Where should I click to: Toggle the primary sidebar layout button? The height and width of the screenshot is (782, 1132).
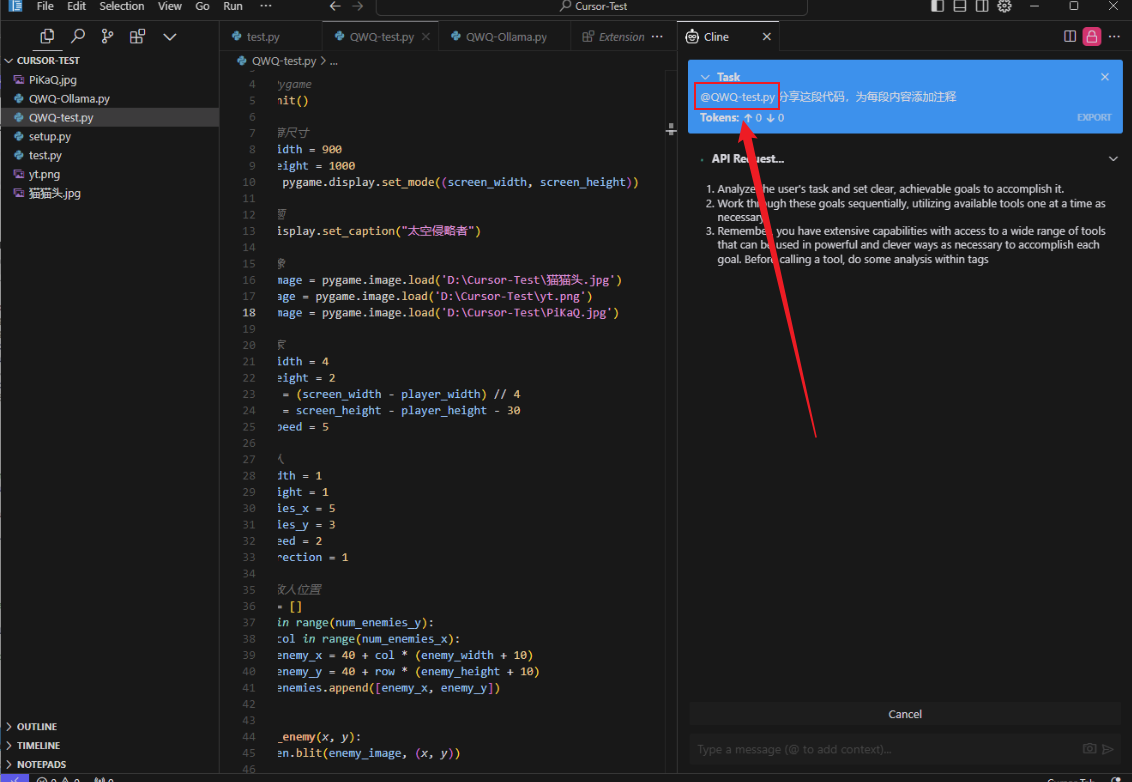937,6
